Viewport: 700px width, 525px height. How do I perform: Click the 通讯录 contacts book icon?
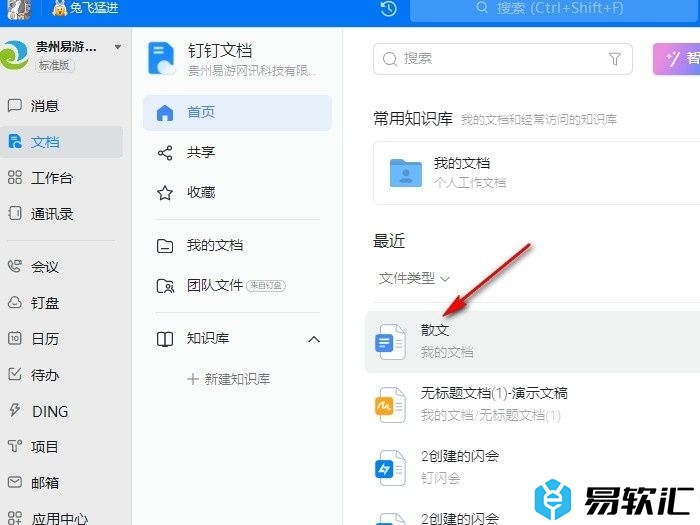pyautogui.click(x=15, y=213)
